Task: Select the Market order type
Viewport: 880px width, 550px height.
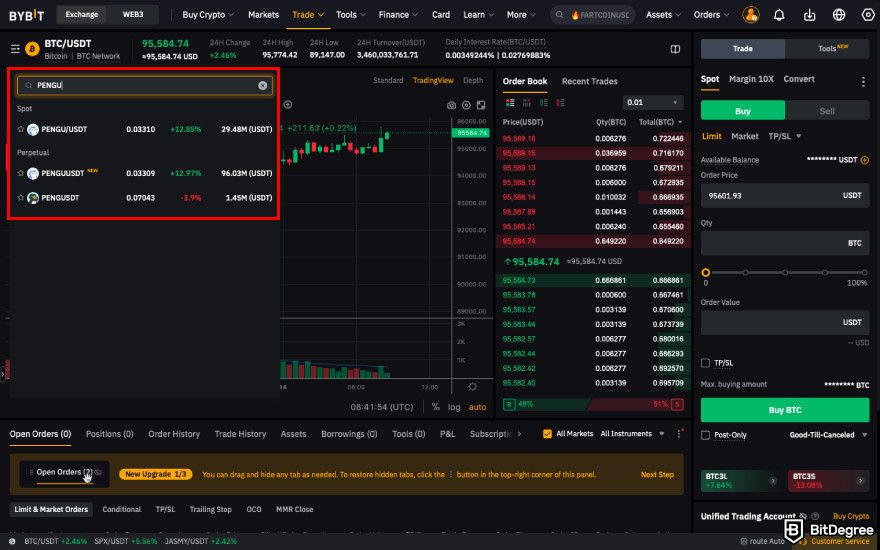Action: pos(745,136)
